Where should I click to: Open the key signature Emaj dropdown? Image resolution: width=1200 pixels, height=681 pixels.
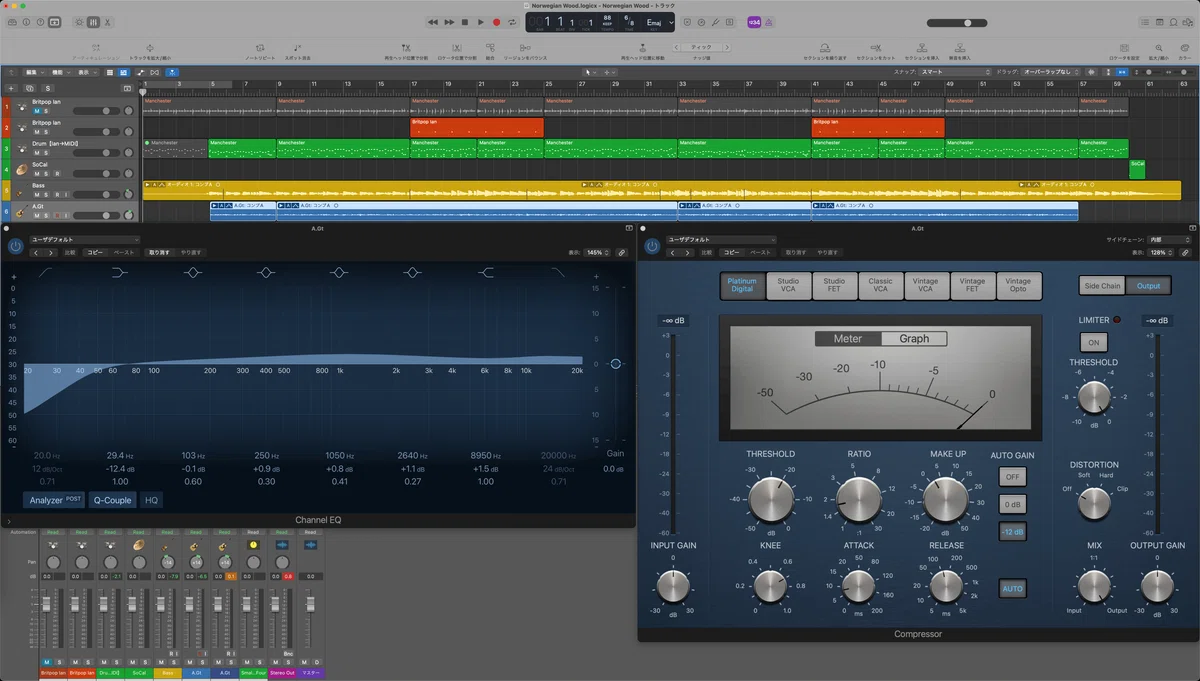point(660,21)
